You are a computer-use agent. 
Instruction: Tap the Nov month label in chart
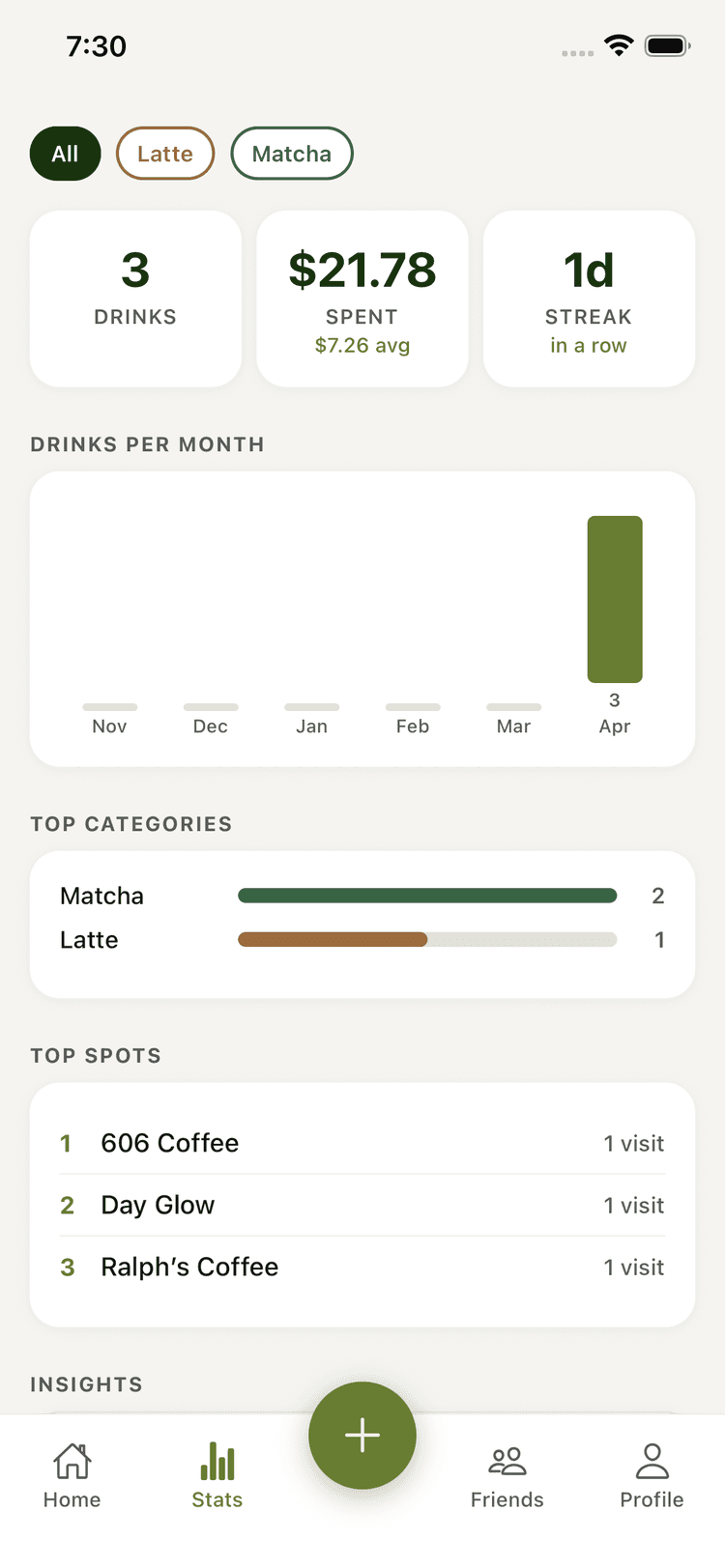point(109,727)
